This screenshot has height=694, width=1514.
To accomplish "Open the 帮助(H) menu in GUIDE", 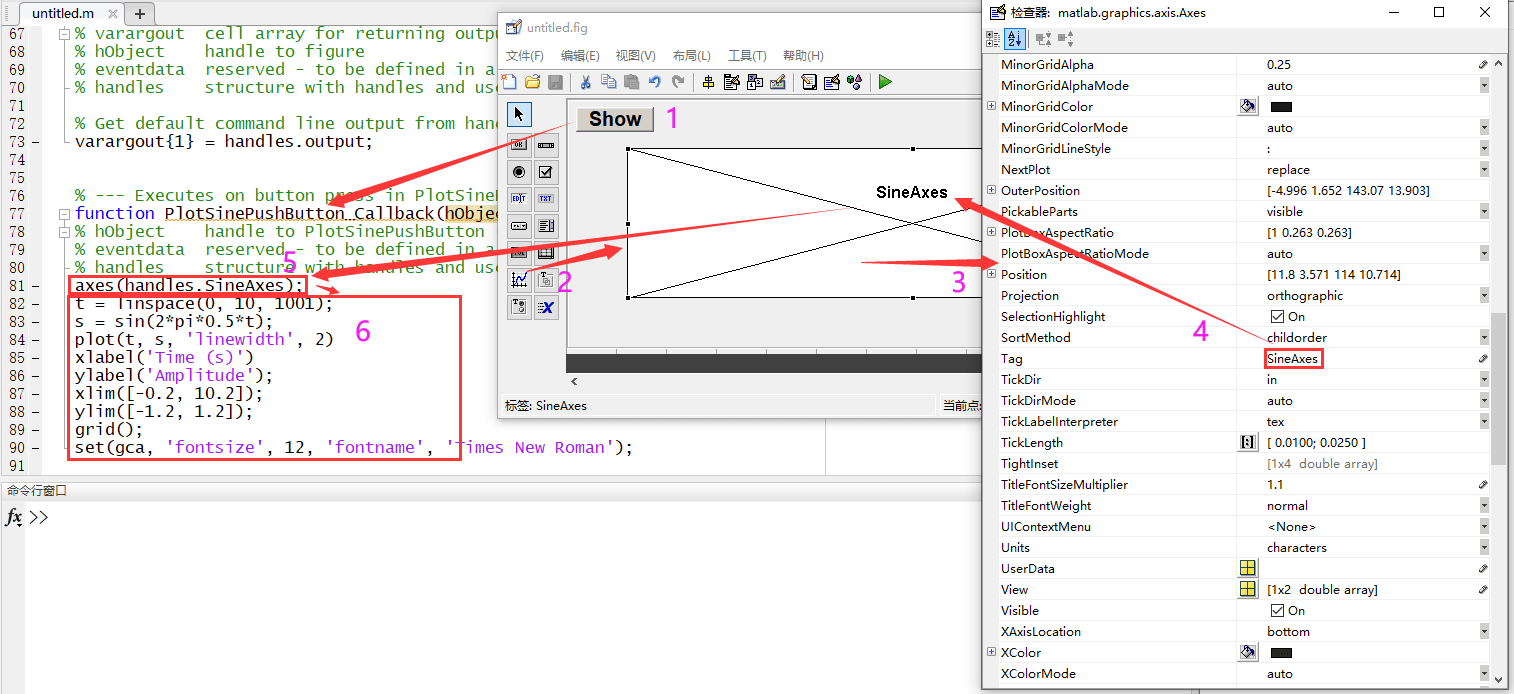I will tap(803, 56).
